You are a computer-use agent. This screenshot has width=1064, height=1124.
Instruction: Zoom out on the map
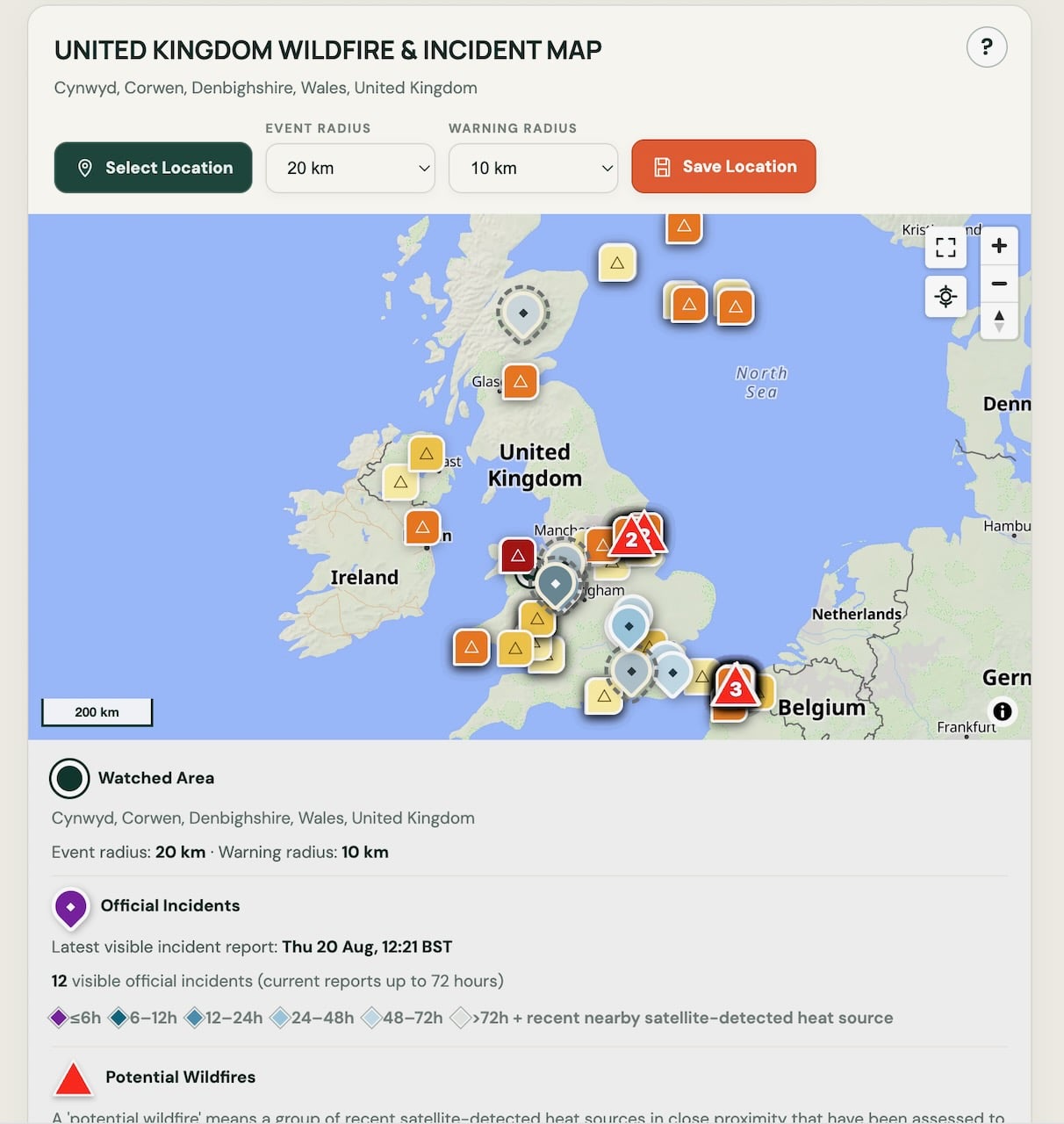[x=999, y=284]
